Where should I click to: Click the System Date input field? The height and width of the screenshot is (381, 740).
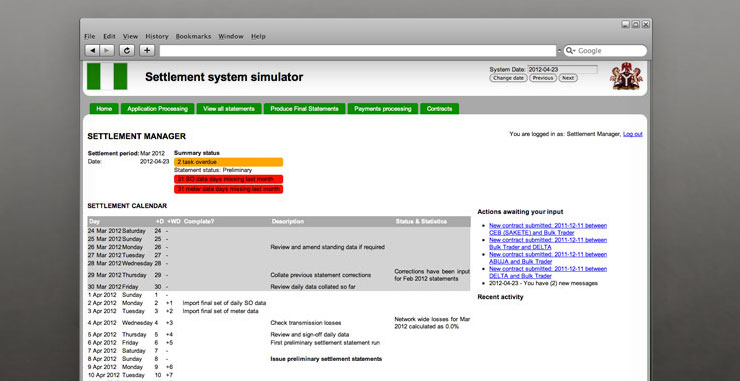562,69
